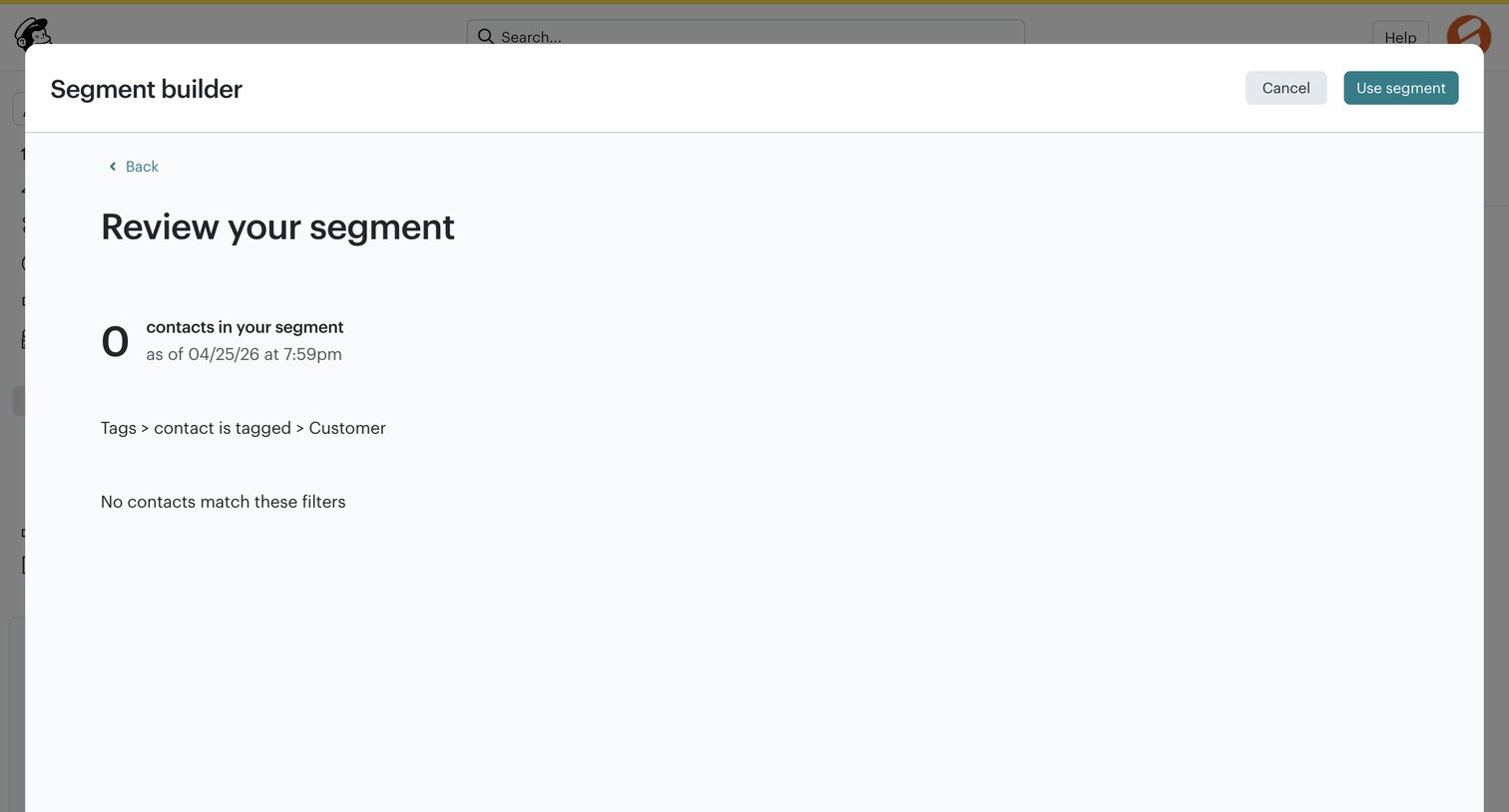Click the Back chevron arrow icon
This screenshot has height=812, width=1509.
(x=113, y=167)
